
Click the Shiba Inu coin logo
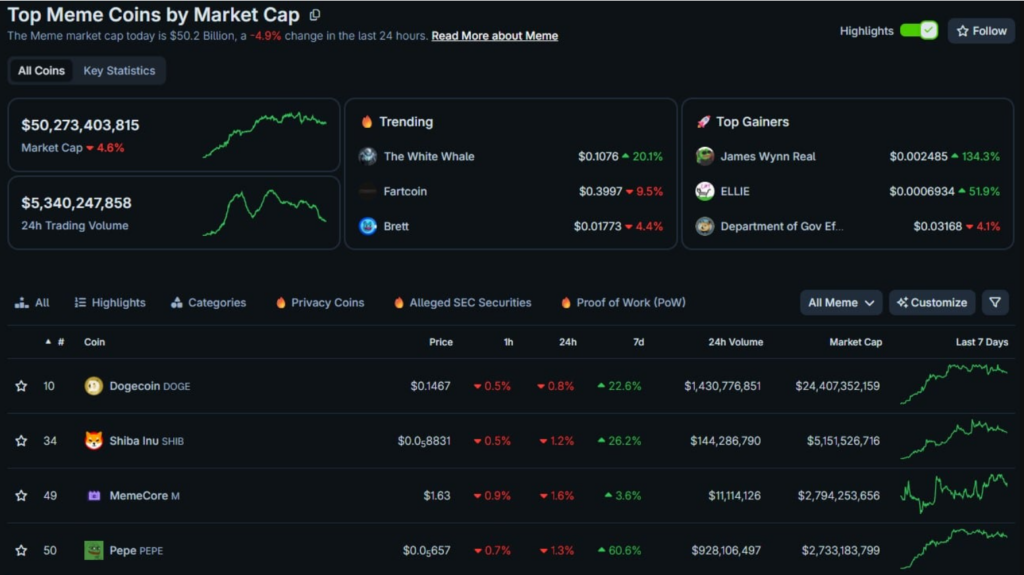pyautogui.click(x=94, y=441)
